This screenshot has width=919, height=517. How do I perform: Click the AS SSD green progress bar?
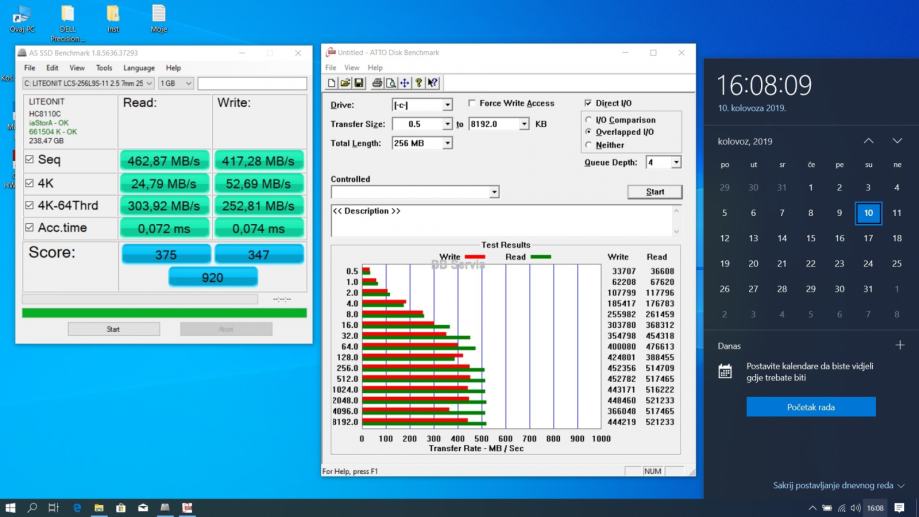tap(164, 313)
